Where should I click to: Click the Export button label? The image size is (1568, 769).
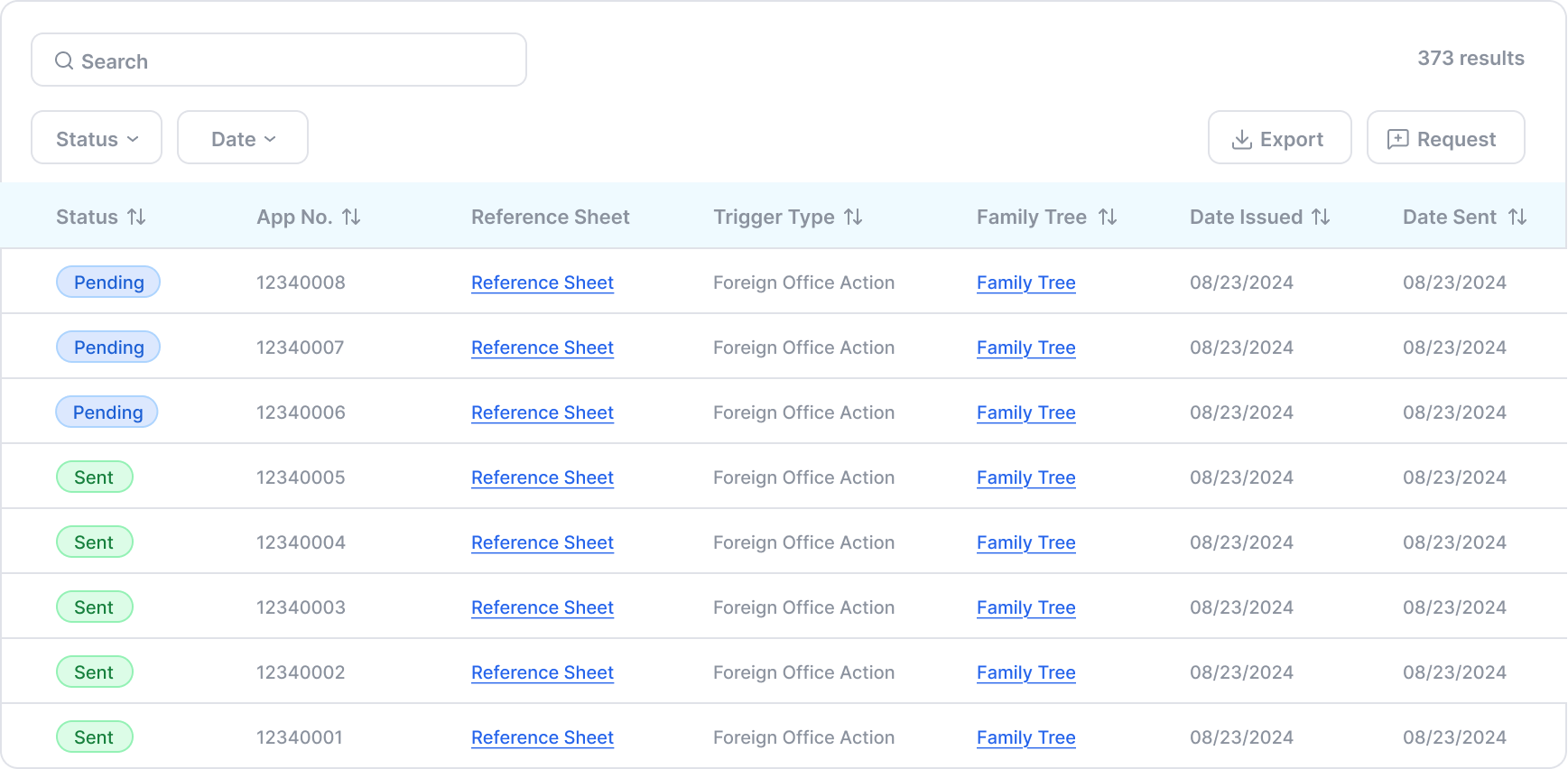click(1291, 139)
